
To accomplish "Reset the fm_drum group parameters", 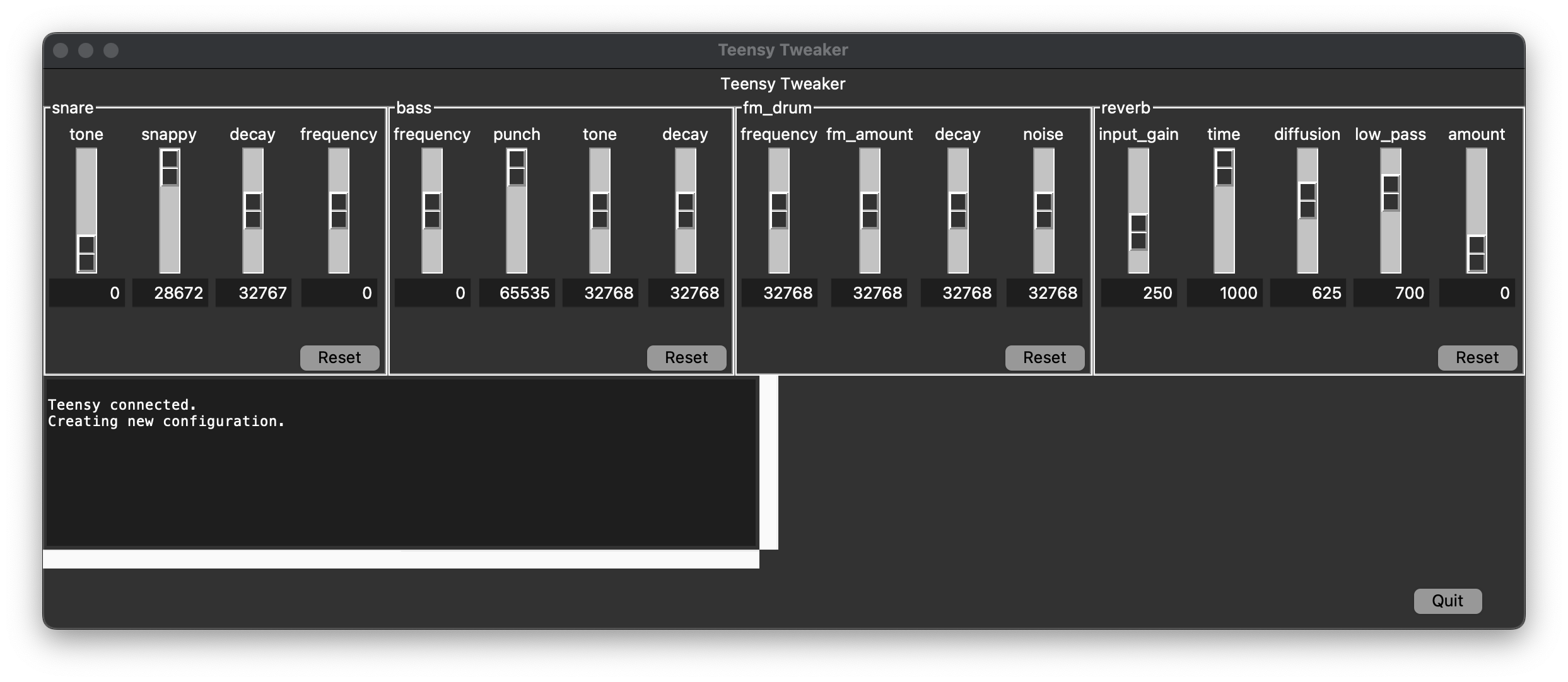I will (1044, 357).
